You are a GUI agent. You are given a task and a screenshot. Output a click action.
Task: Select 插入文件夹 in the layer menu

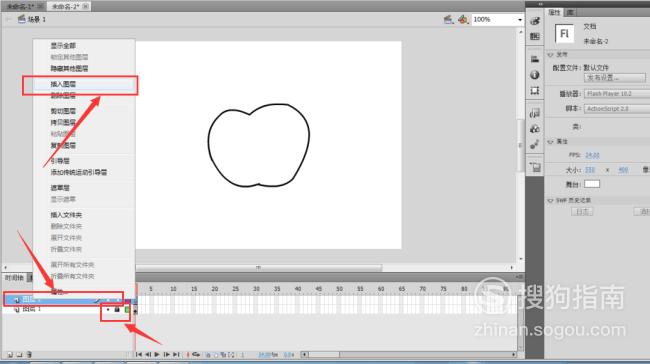click(66, 215)
